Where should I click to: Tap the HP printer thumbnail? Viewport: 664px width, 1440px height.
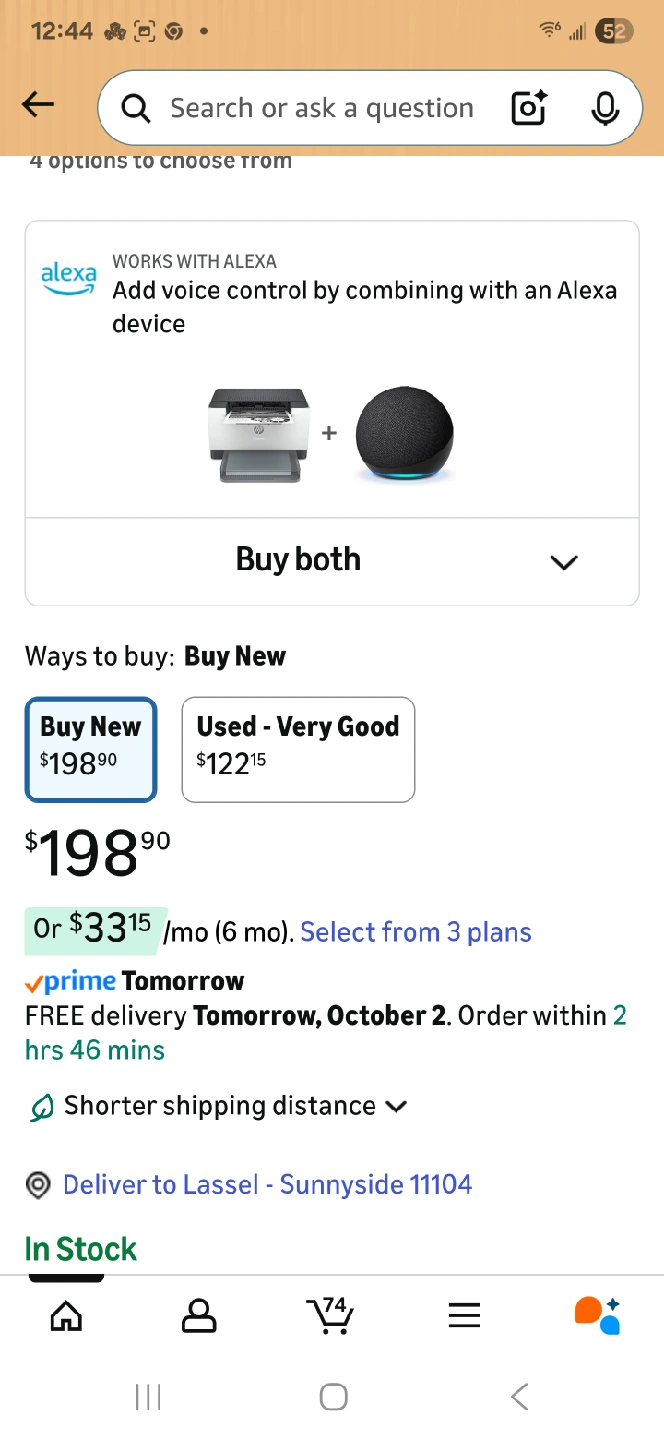coord(259,435)
